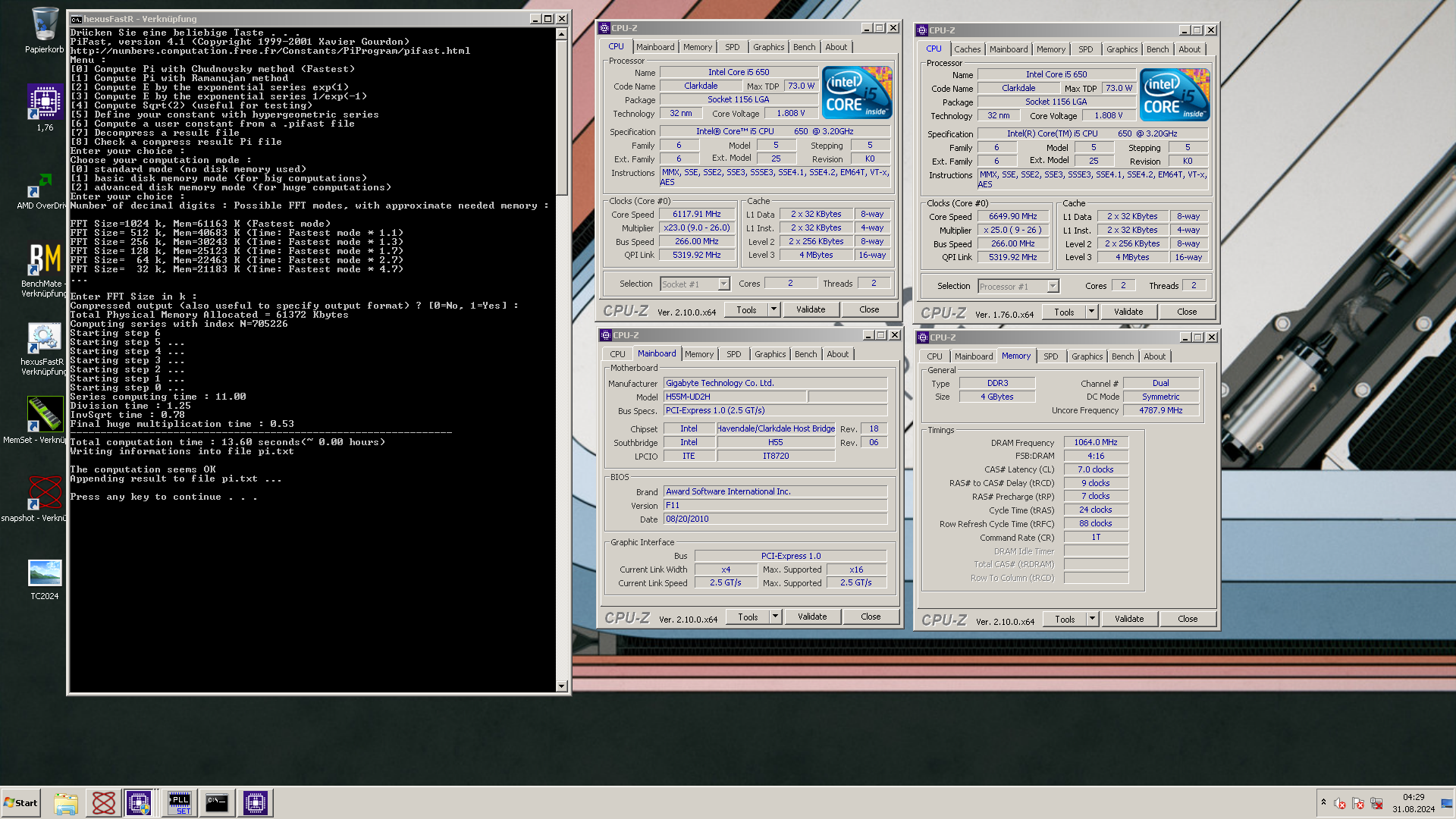Open the PLL SET taskbar app
The height and width of the screenshot is (819, 1456).
[x=180, y=802]
